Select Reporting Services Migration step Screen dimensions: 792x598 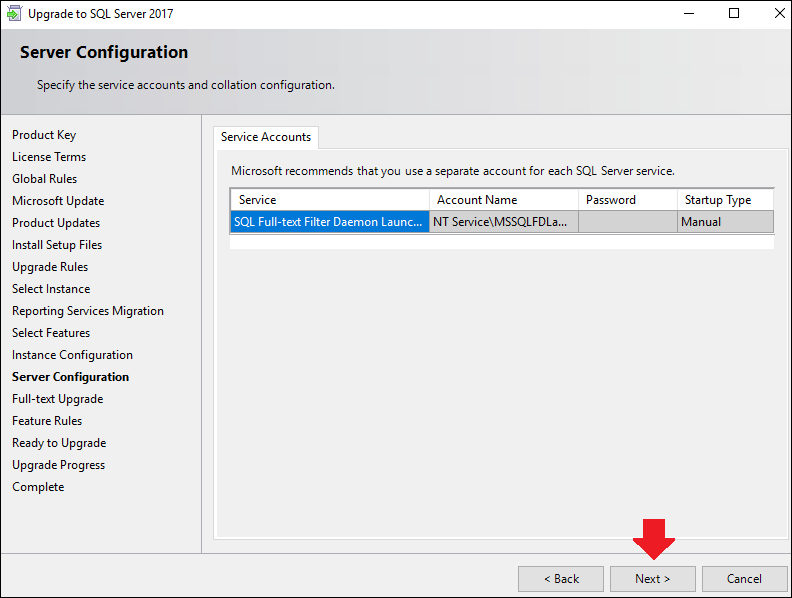point(88,311)
